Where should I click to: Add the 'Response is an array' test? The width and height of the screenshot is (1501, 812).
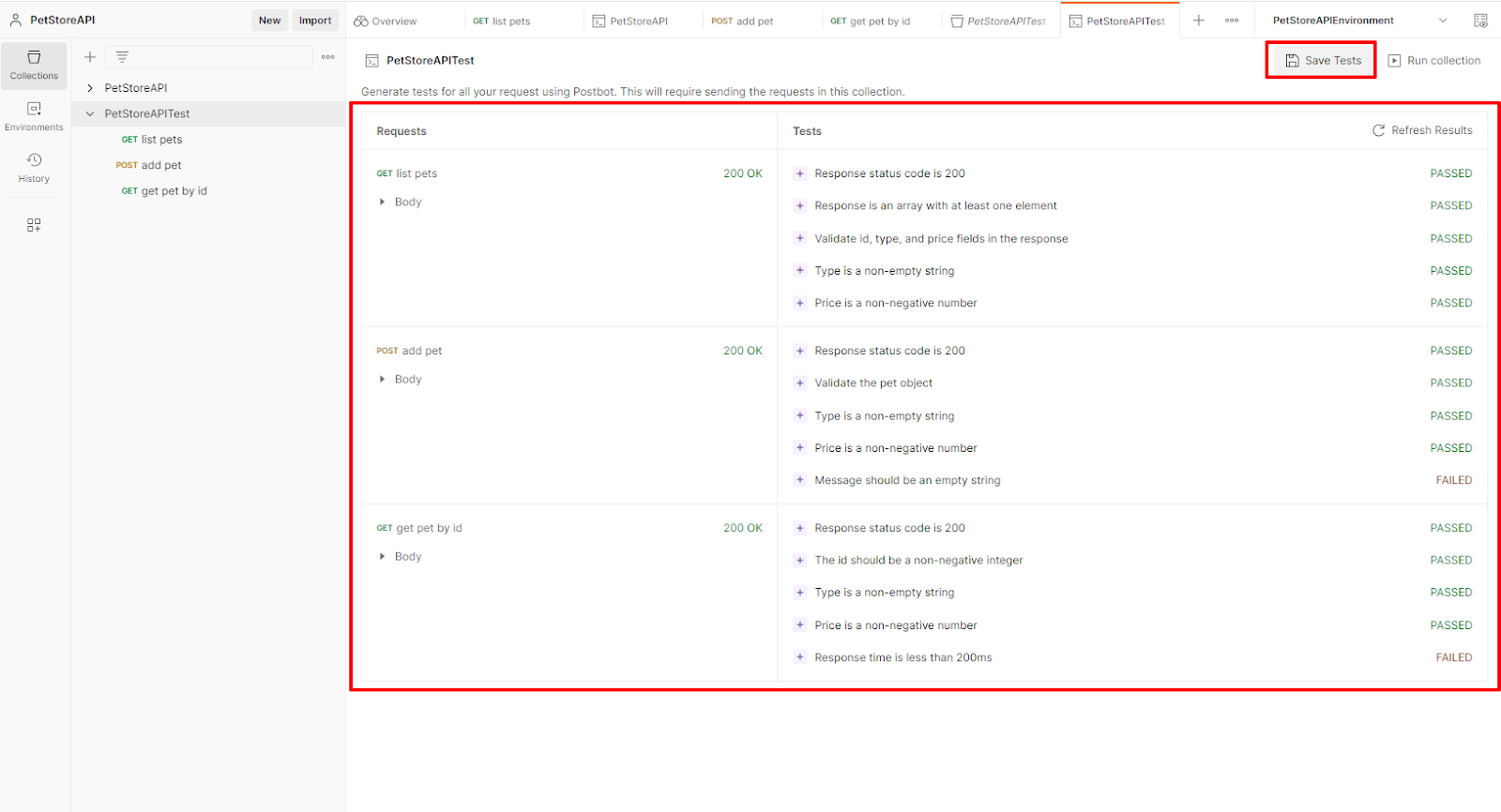click(x=800, y=205)
